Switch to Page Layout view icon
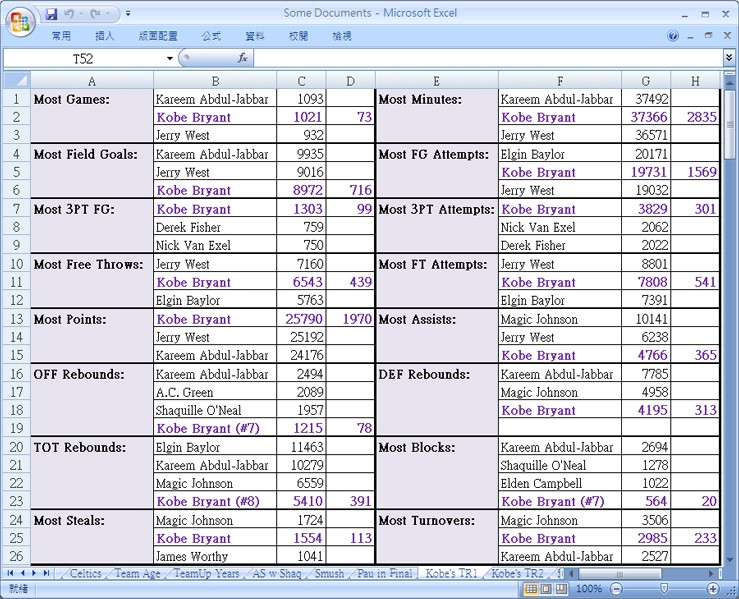Image resolution: width=739 pixels, height=599 pixels. [546, 589]
